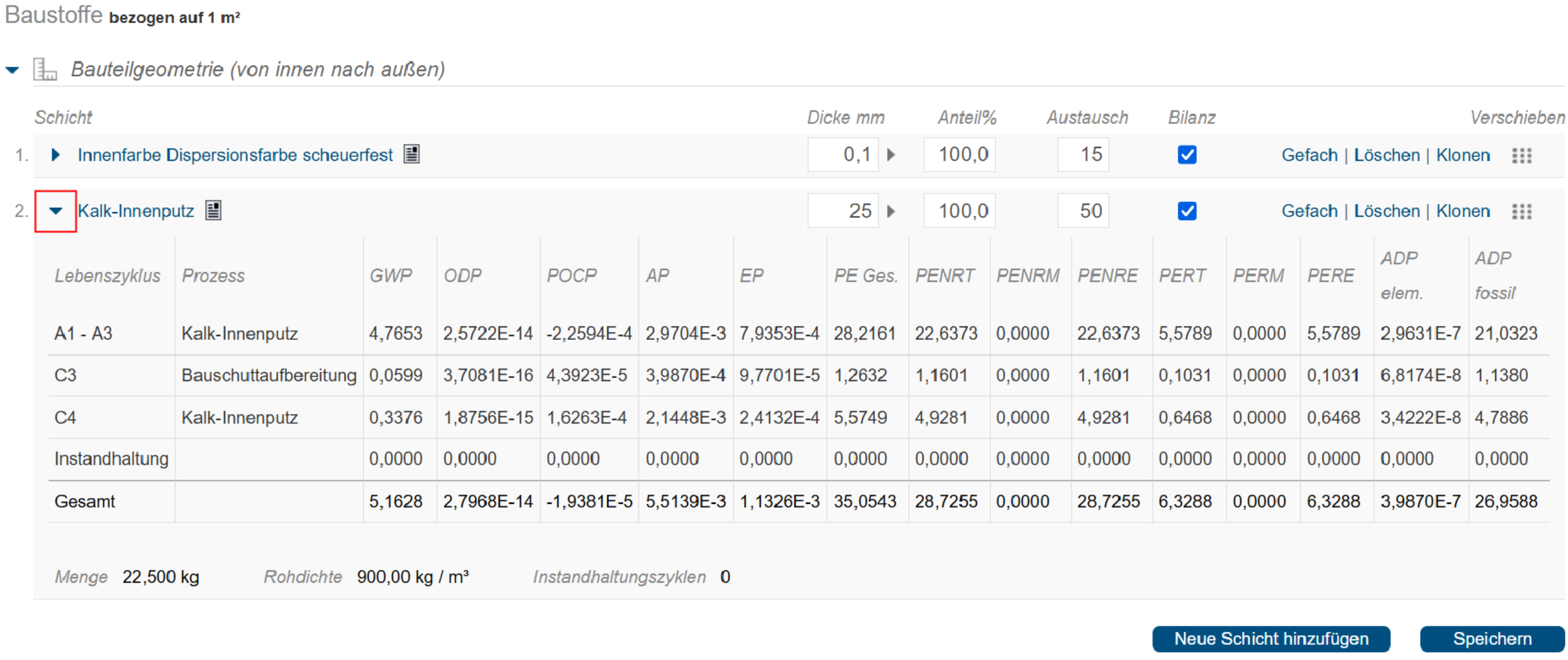
Task: Select Gesamt ADP fossil value 26,9588
Action: pyautogui.click(x=1506, y=501)
